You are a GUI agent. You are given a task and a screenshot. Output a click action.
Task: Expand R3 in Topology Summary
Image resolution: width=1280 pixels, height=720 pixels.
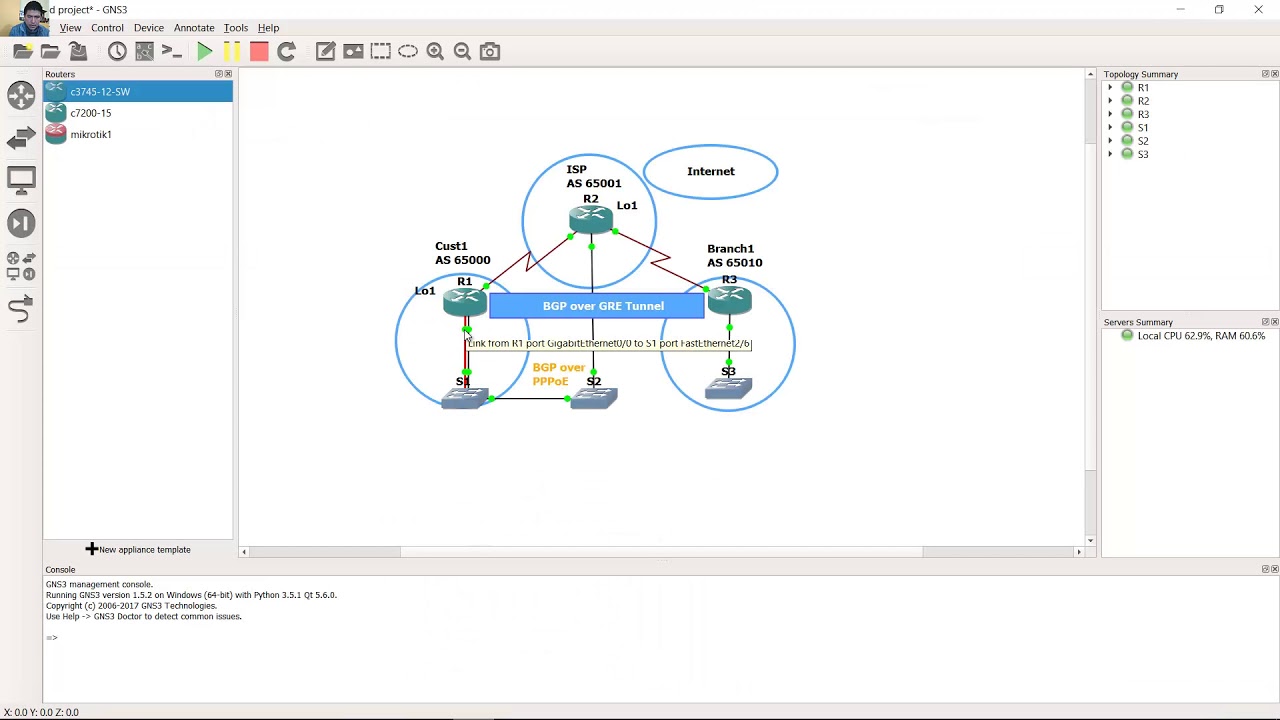(x=1110, y=114)
